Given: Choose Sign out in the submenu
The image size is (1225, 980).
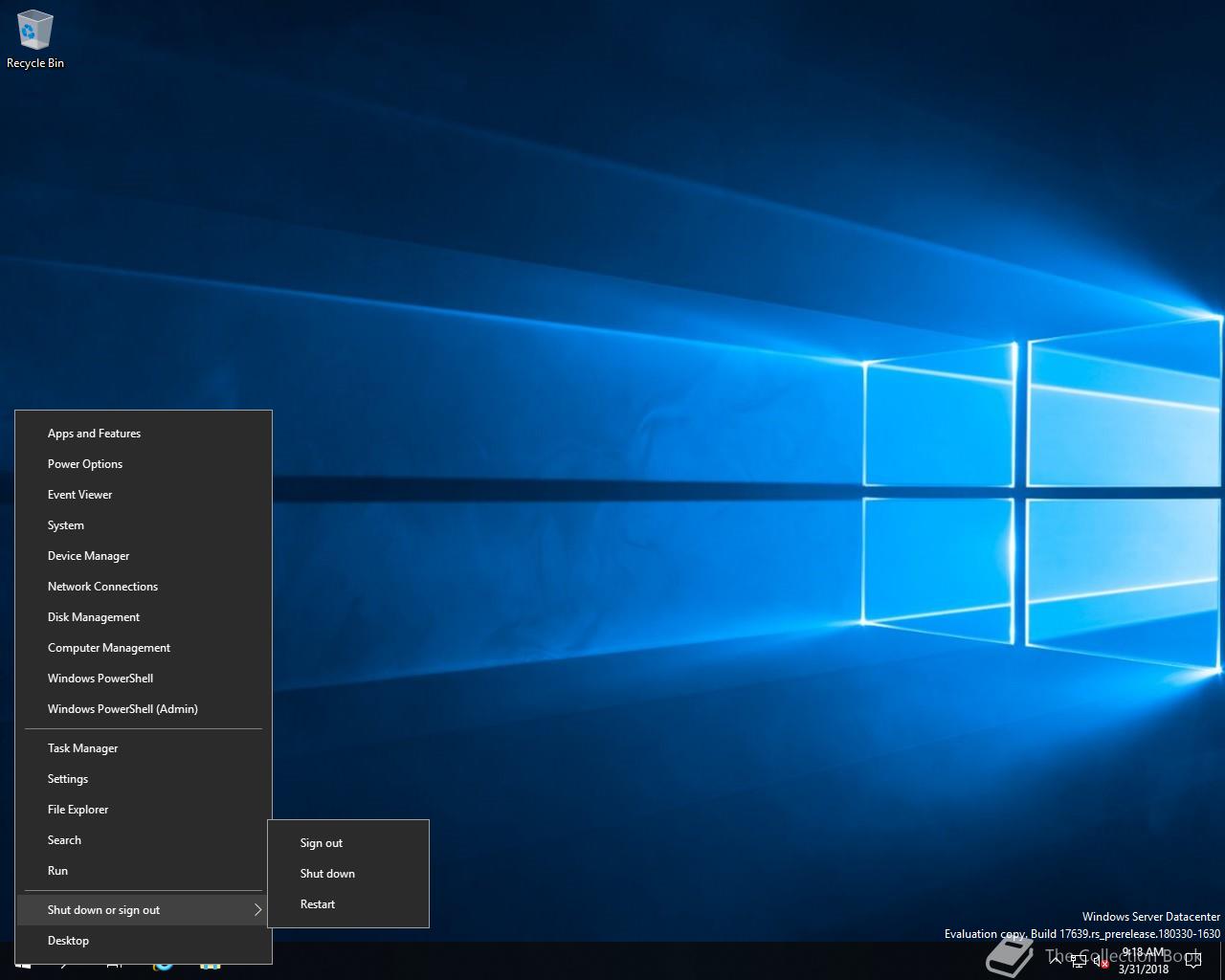Looking at the screenshot, I should pos(348,843).
